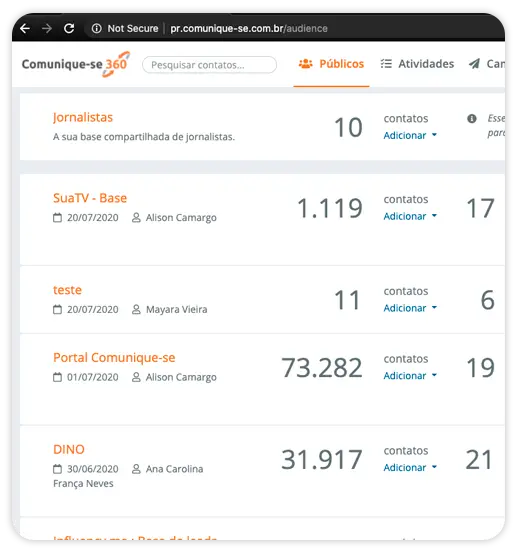Click the number 17 in SuaTV row

(480, 208)
